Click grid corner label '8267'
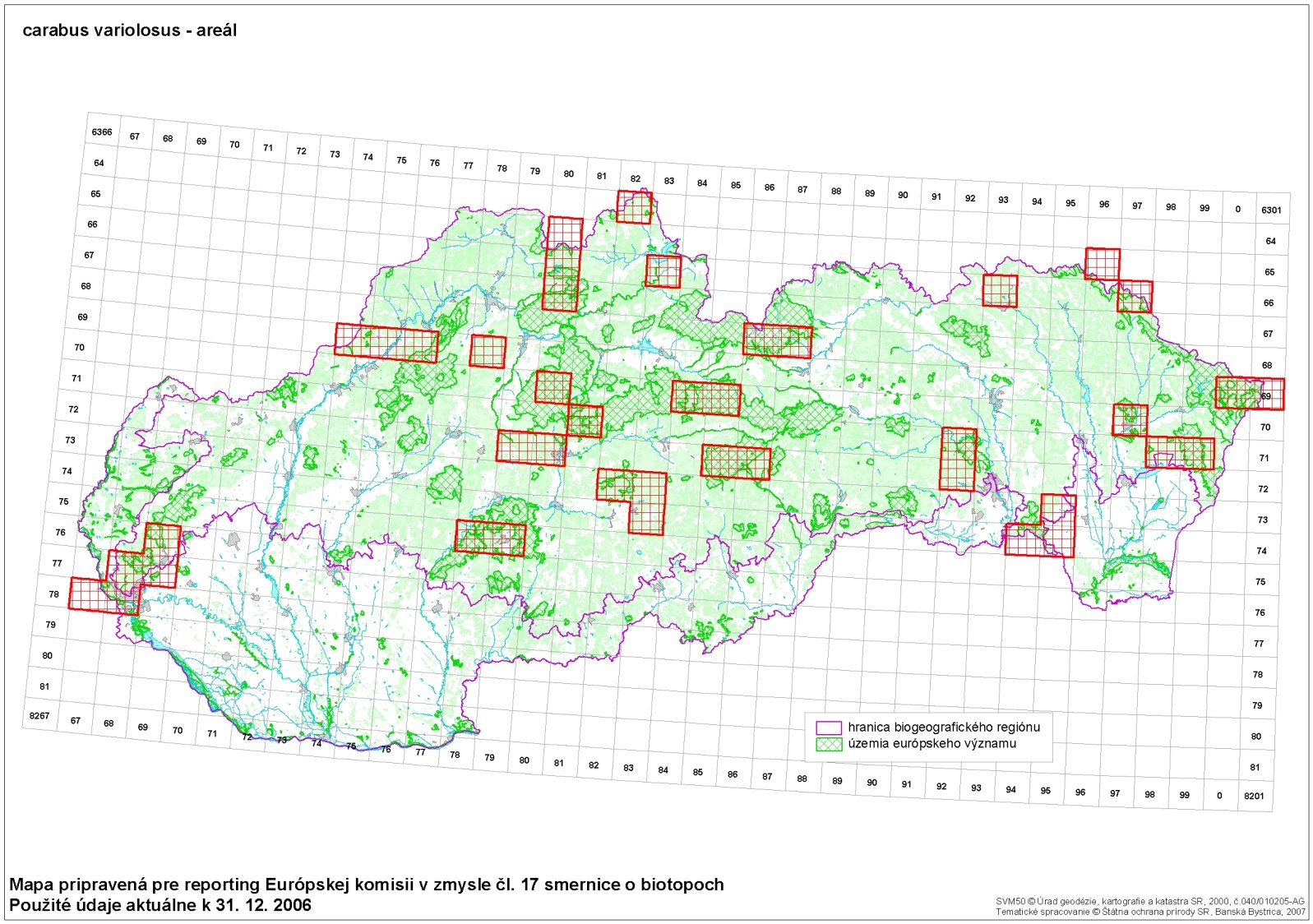The height and width of the screenshot is (924, 1313). coord(39,716)
